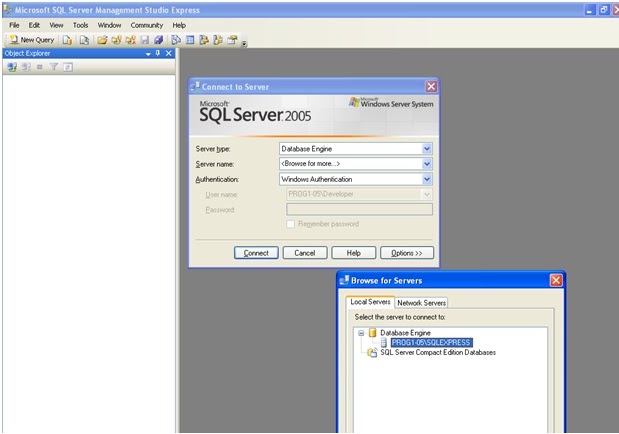Open the Edit menu
The image size is (619, 434).
coord(34,25)
